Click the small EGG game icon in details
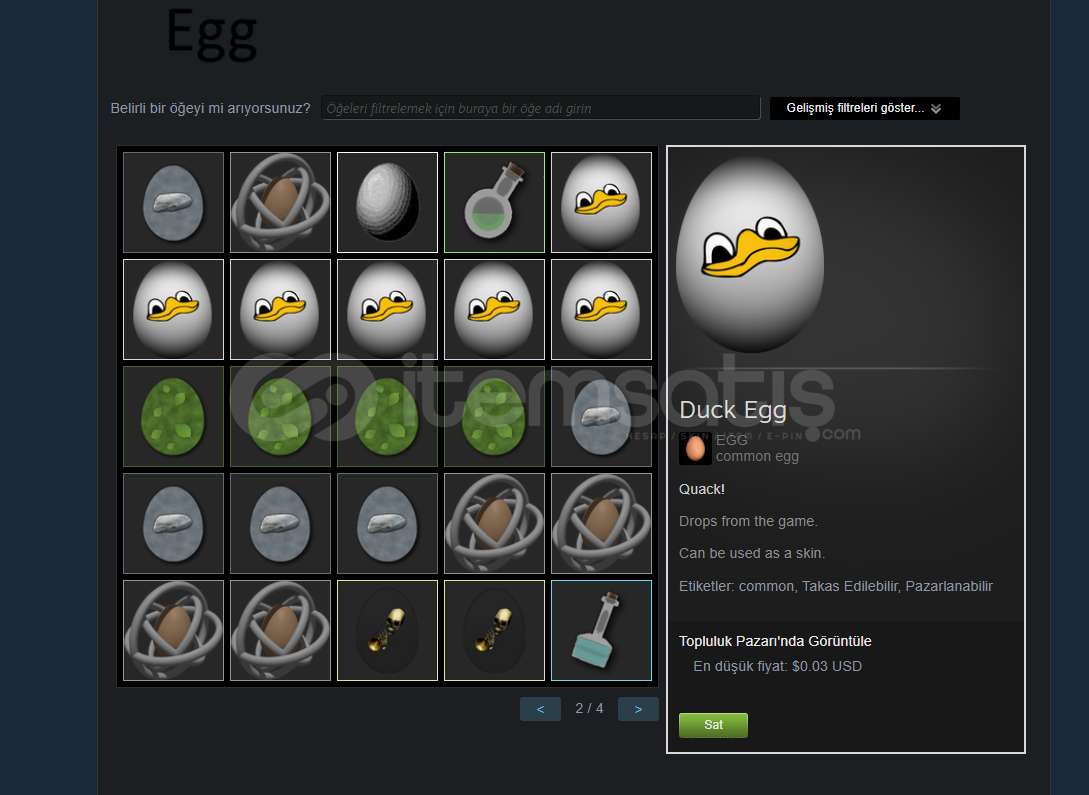This screenshot has height=795, width=1089. click(x=695, y=449)
